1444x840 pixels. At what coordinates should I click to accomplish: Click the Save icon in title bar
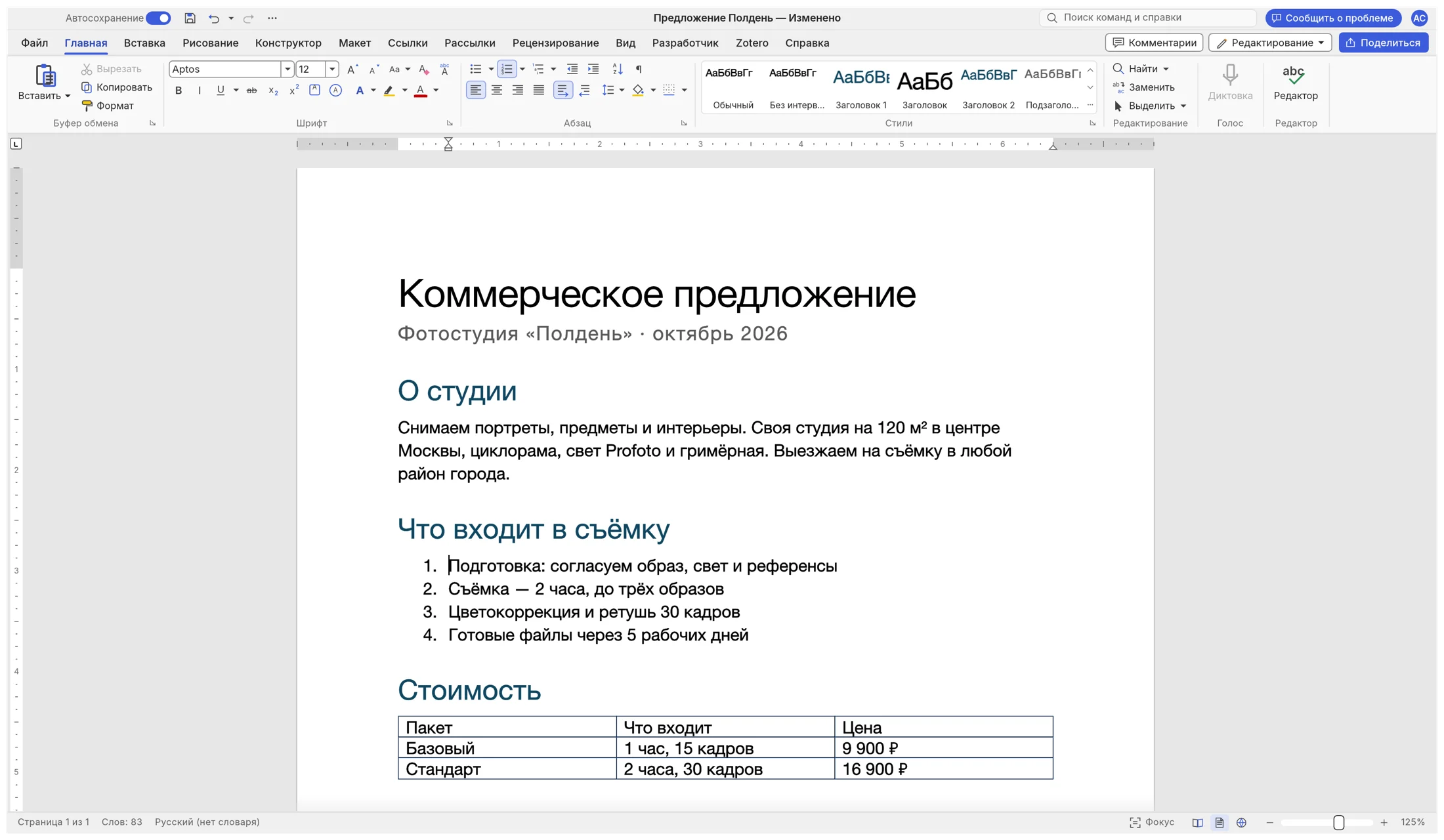190,18
